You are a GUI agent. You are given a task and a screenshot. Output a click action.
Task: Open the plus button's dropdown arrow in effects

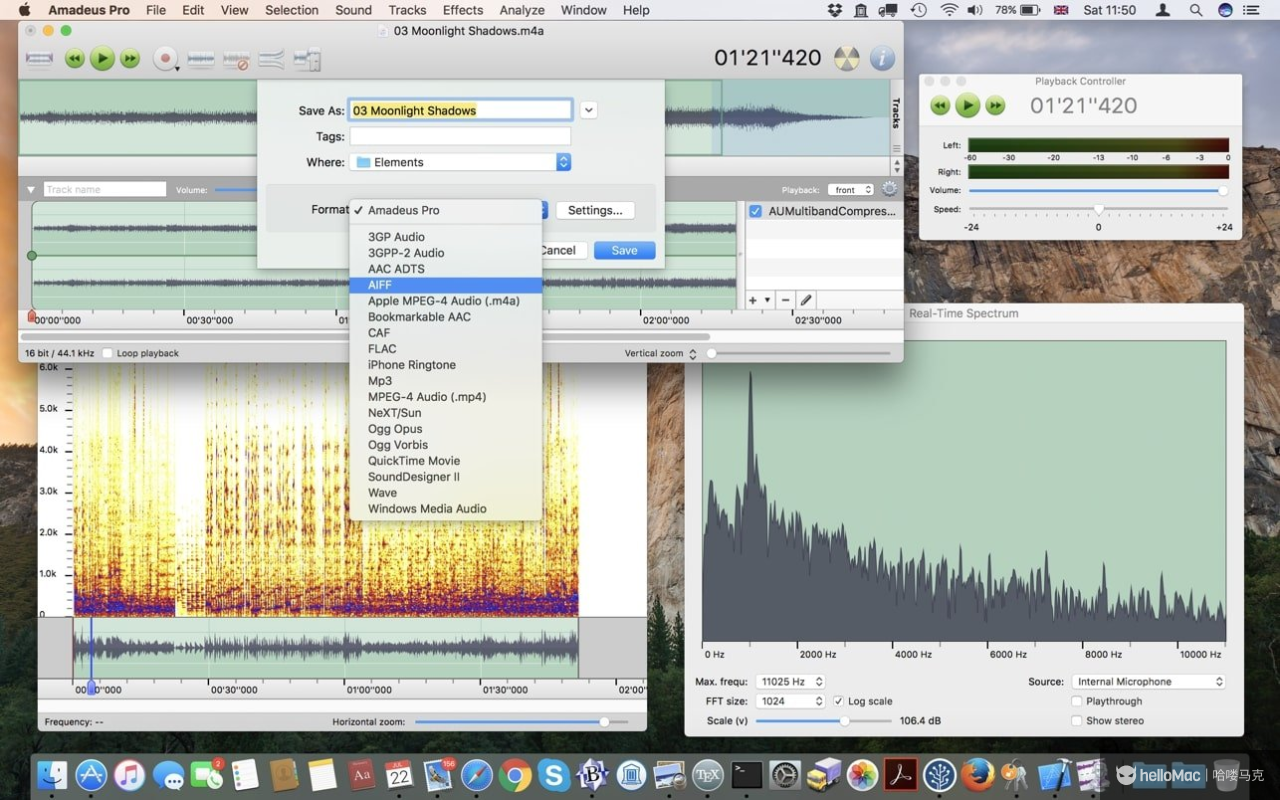(x=767, y=300)
